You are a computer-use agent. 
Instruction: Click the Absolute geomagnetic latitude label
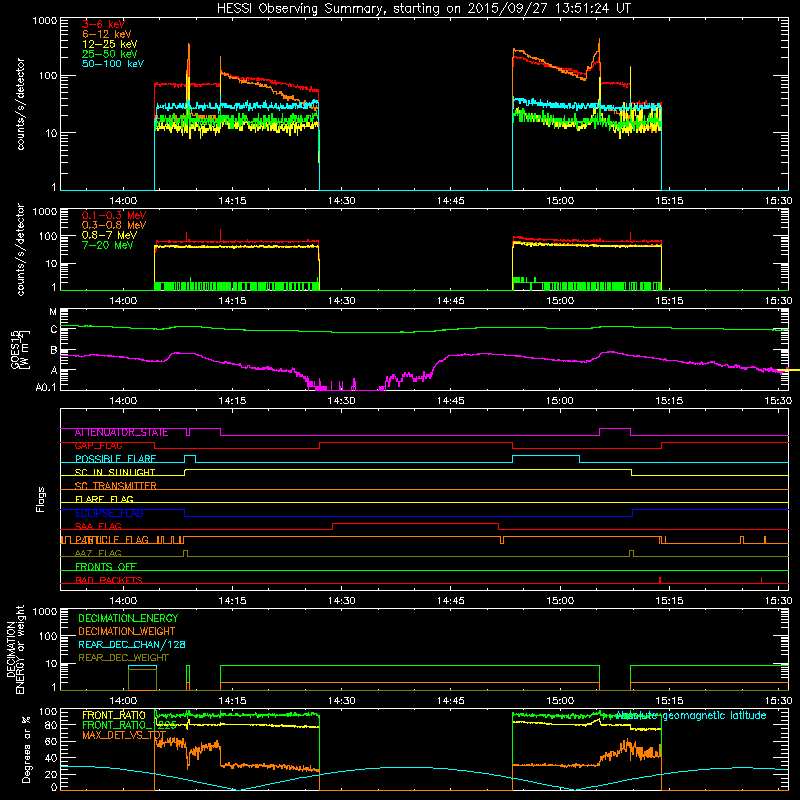[691, 716]
